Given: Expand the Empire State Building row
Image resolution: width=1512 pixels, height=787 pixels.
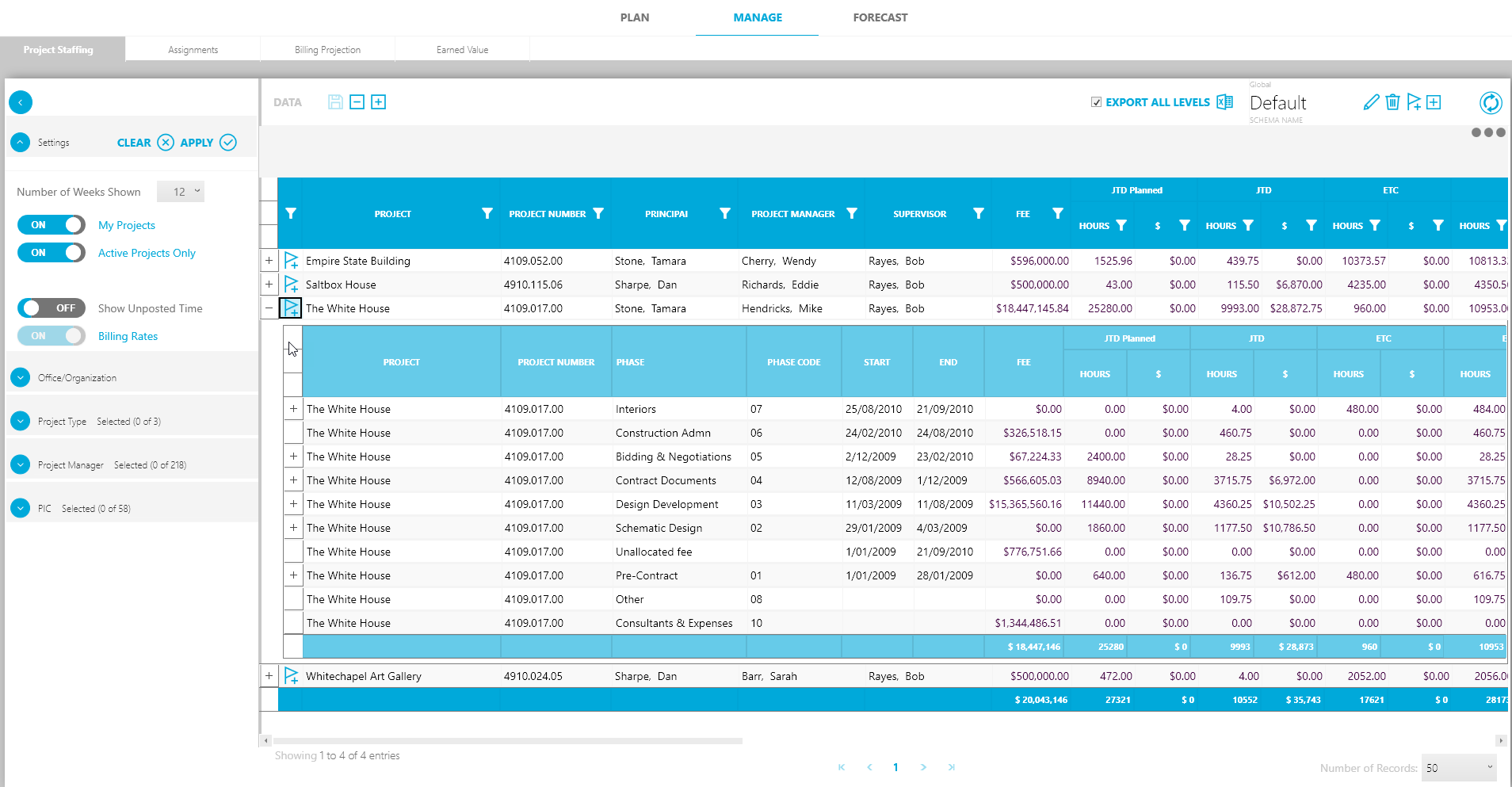Looking at the screenshot, I should (269, 261).
